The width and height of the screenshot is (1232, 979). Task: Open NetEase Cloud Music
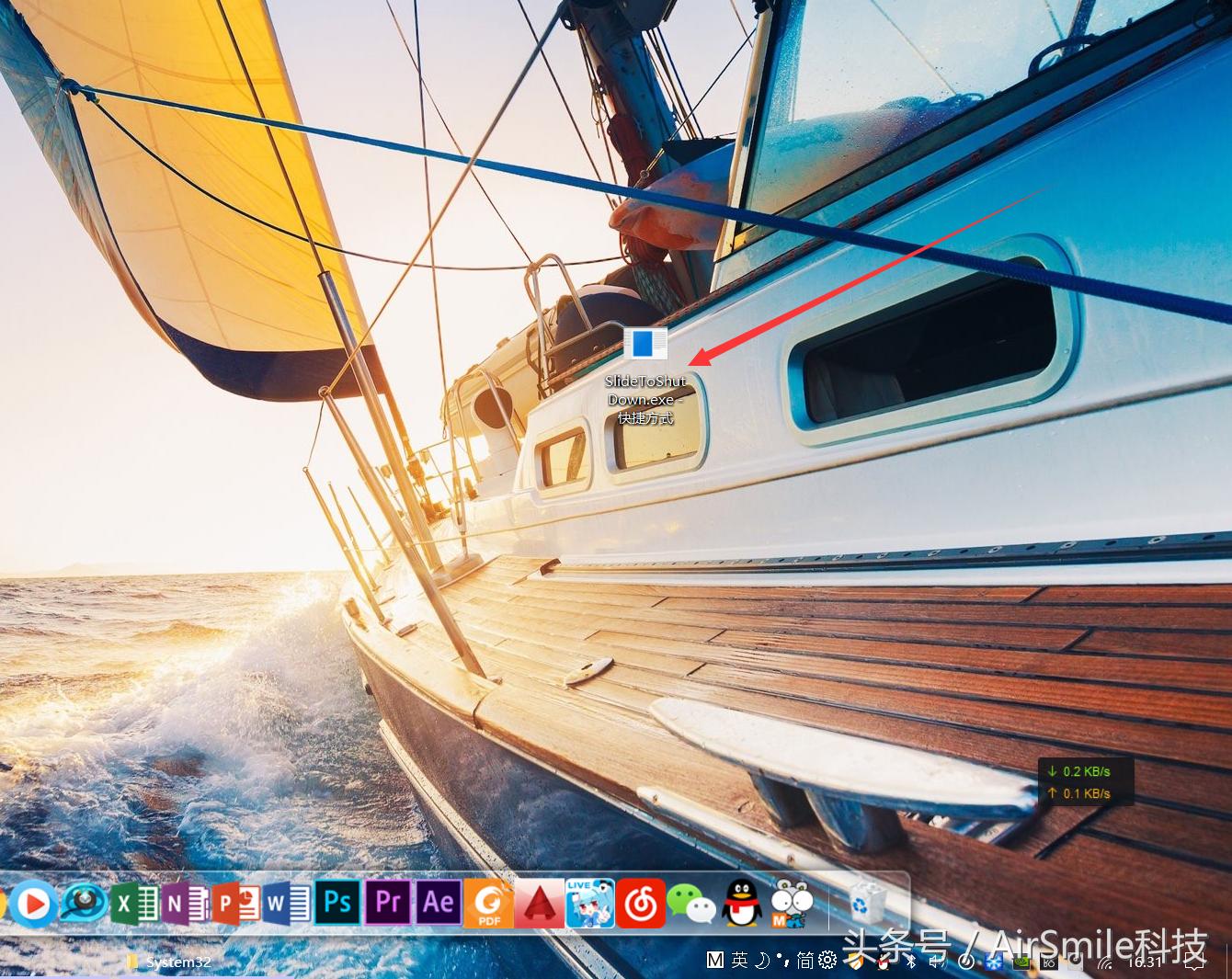[642, 904]
